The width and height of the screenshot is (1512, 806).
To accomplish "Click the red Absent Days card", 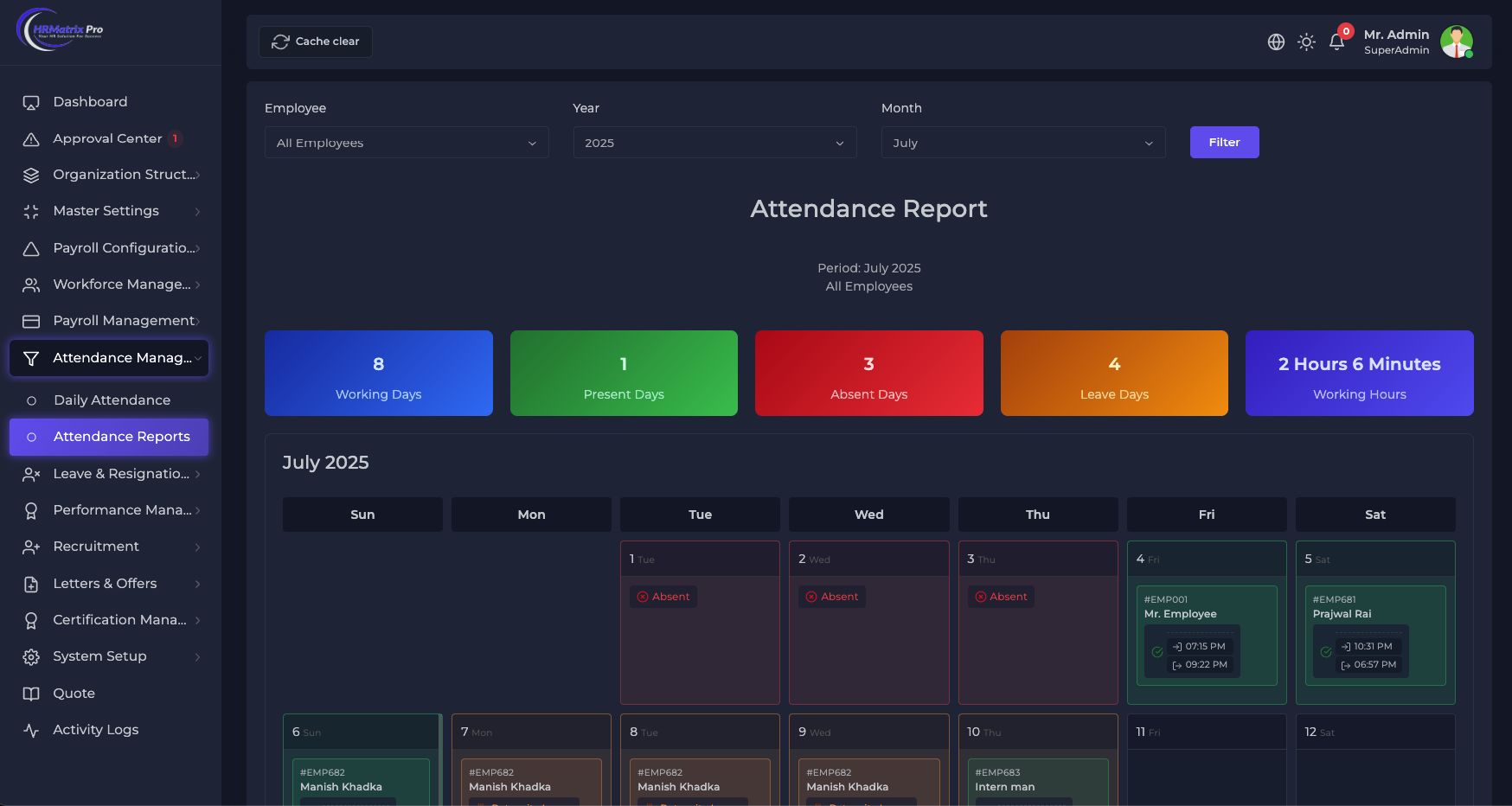I will 868,374.
